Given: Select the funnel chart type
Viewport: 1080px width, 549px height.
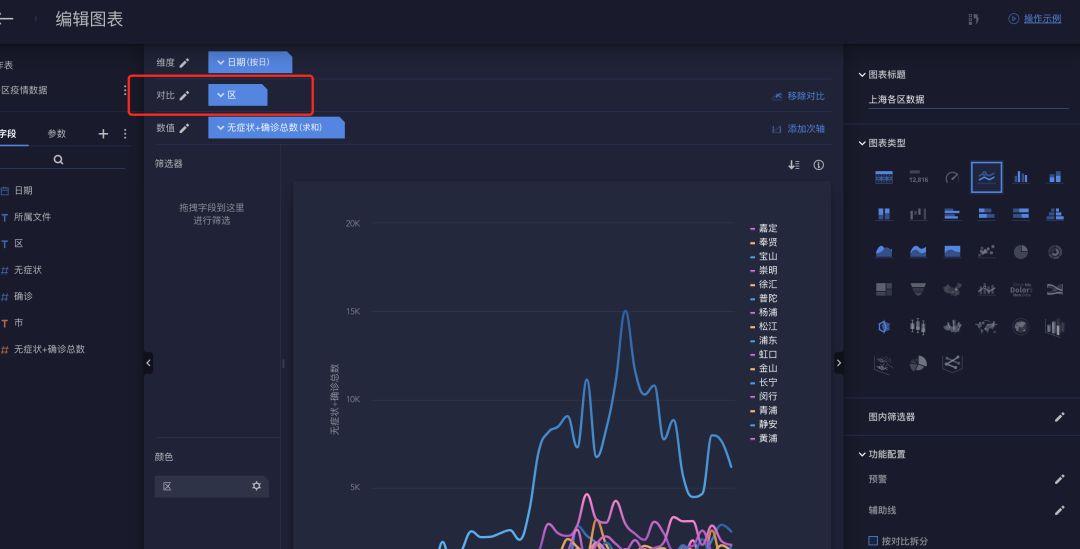Looking at the screenshot, I should (x=918, y=289).
